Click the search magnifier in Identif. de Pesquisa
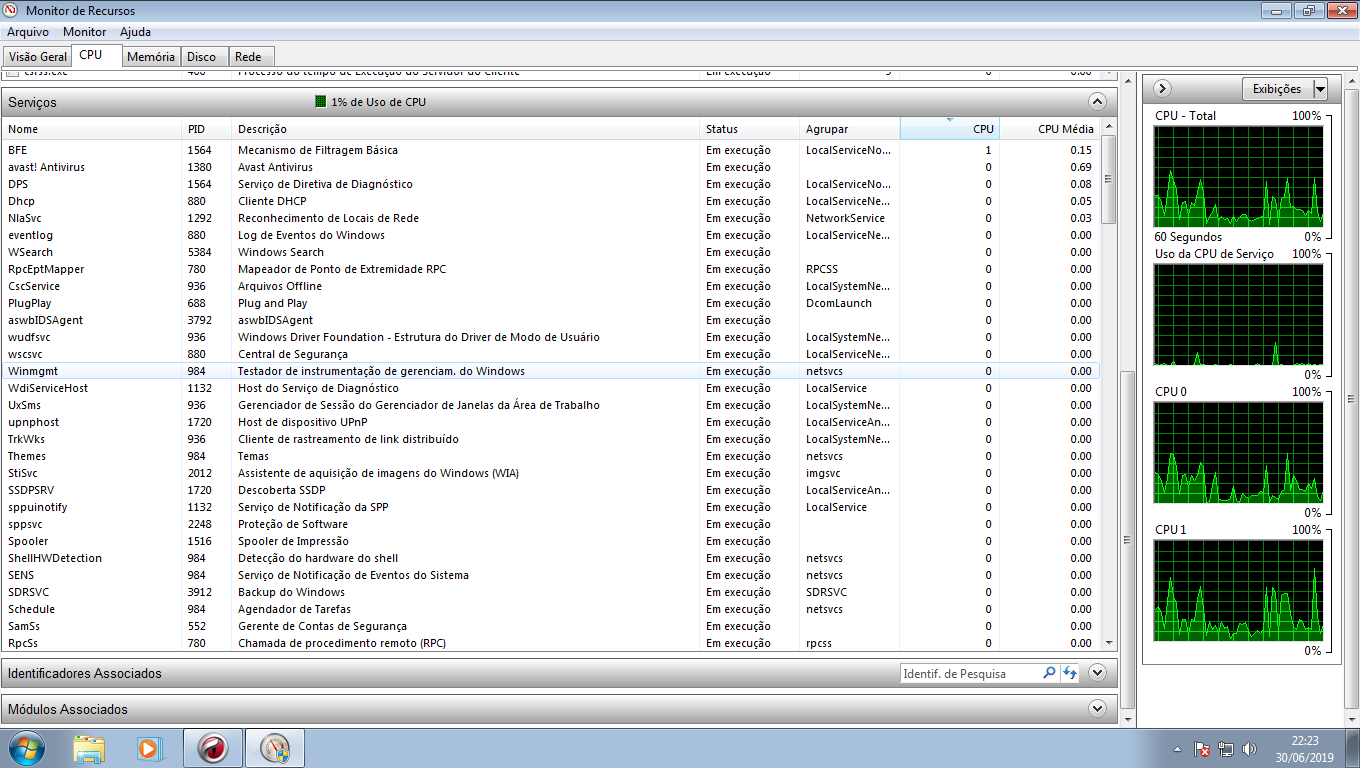Screen dimensions: 1360x768 pos(1049,674)
